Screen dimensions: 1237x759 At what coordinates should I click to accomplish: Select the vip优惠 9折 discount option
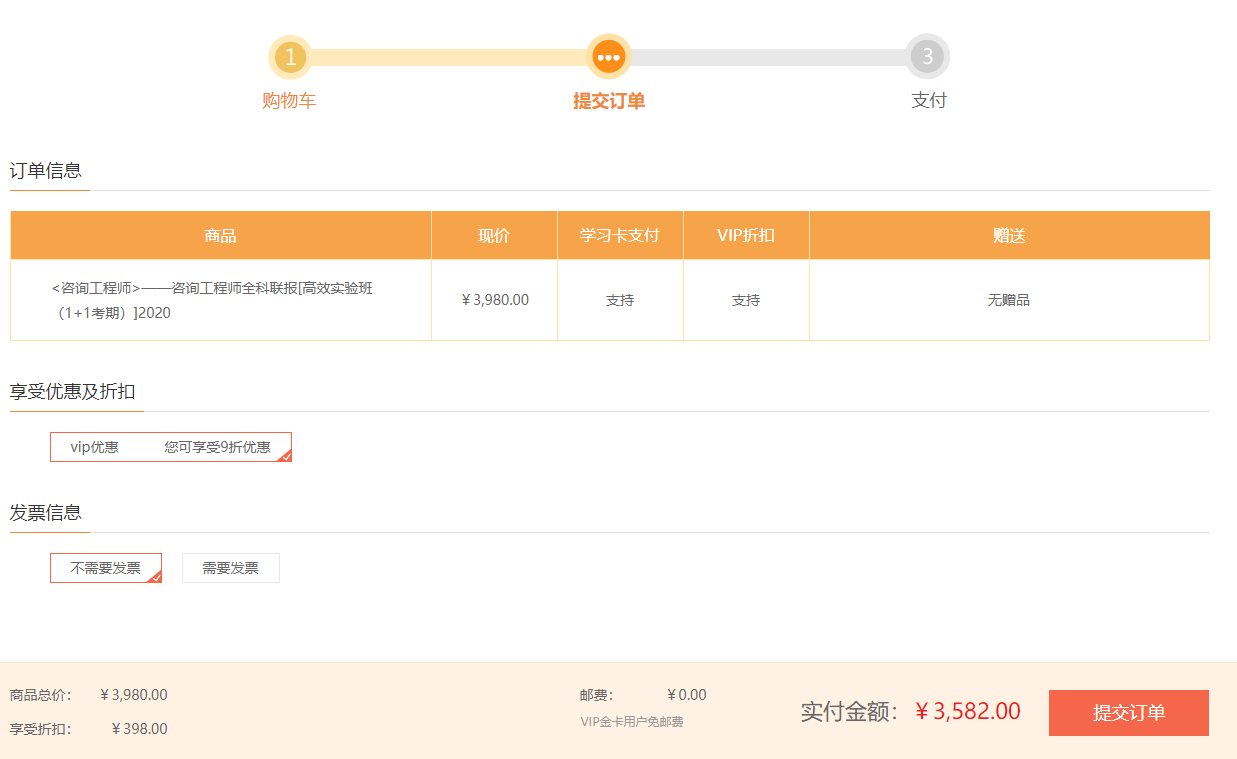pyautogui.click(x=170, y=446)
